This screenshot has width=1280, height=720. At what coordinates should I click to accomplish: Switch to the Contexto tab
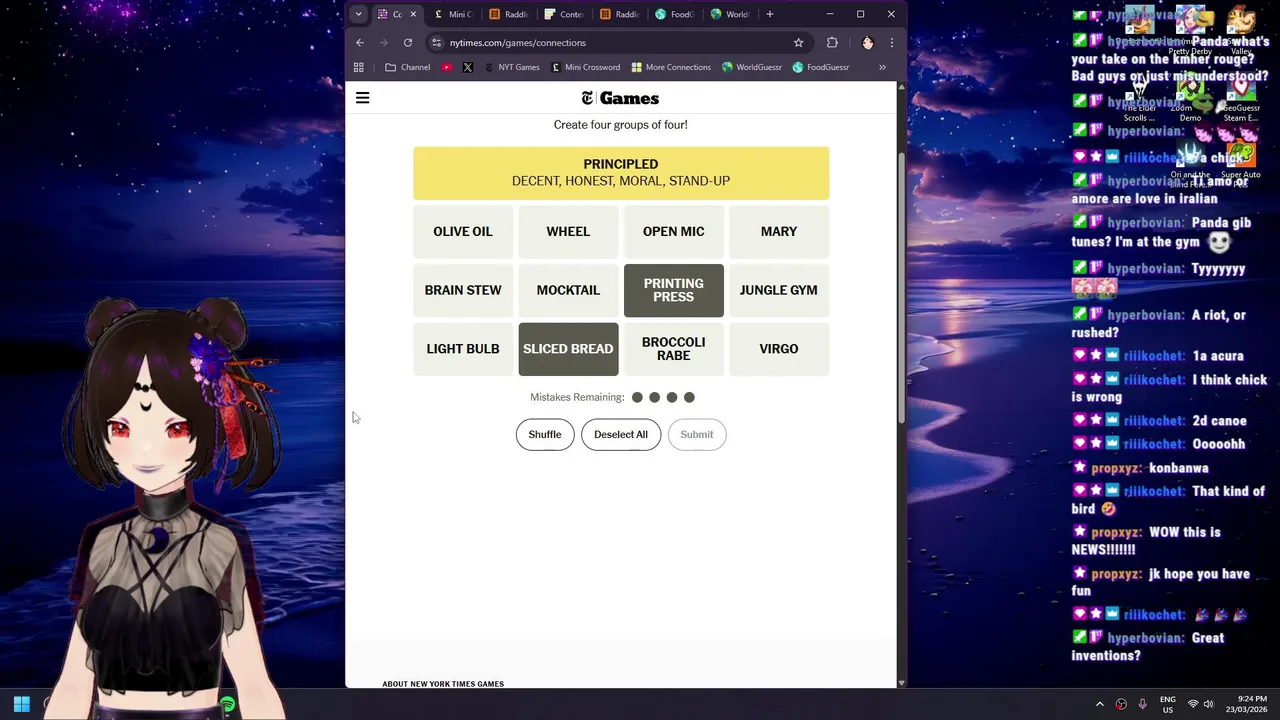(x=564, y=14)
